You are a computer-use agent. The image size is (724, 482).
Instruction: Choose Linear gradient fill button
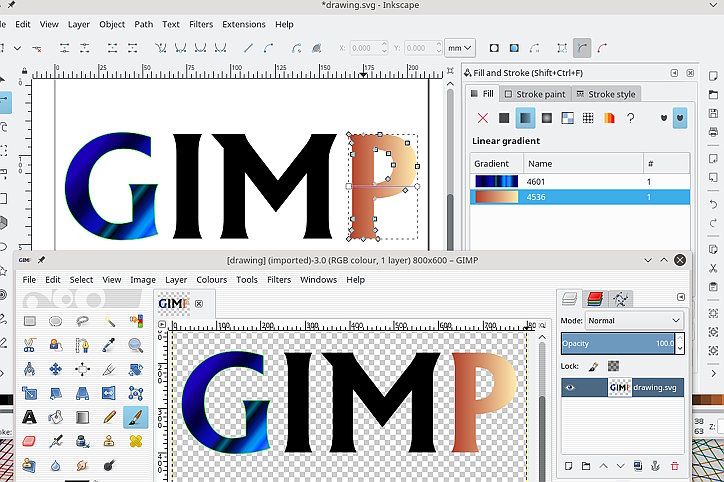coord(525,118)
